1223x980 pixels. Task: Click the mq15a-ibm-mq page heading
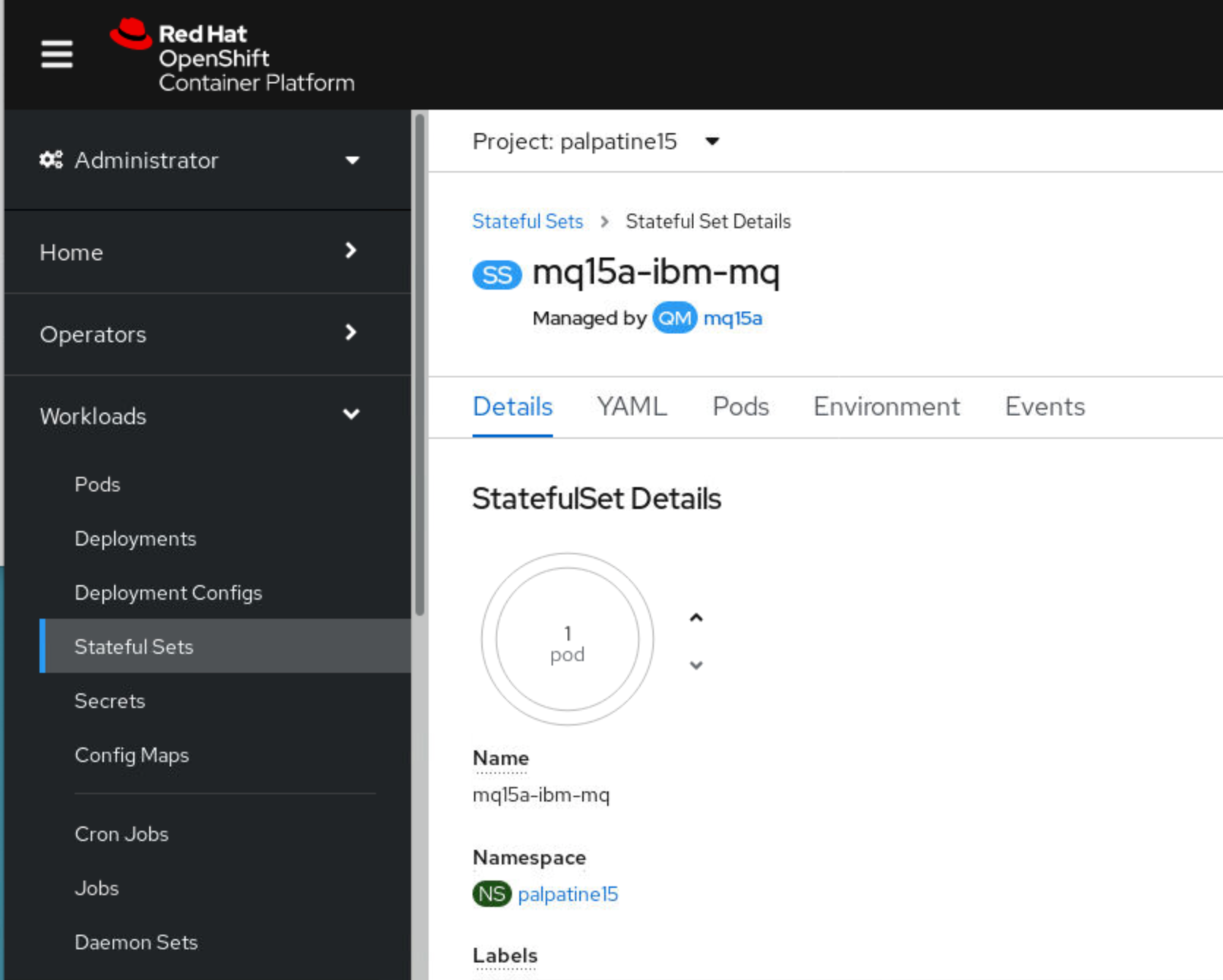[x=656, y=273]
